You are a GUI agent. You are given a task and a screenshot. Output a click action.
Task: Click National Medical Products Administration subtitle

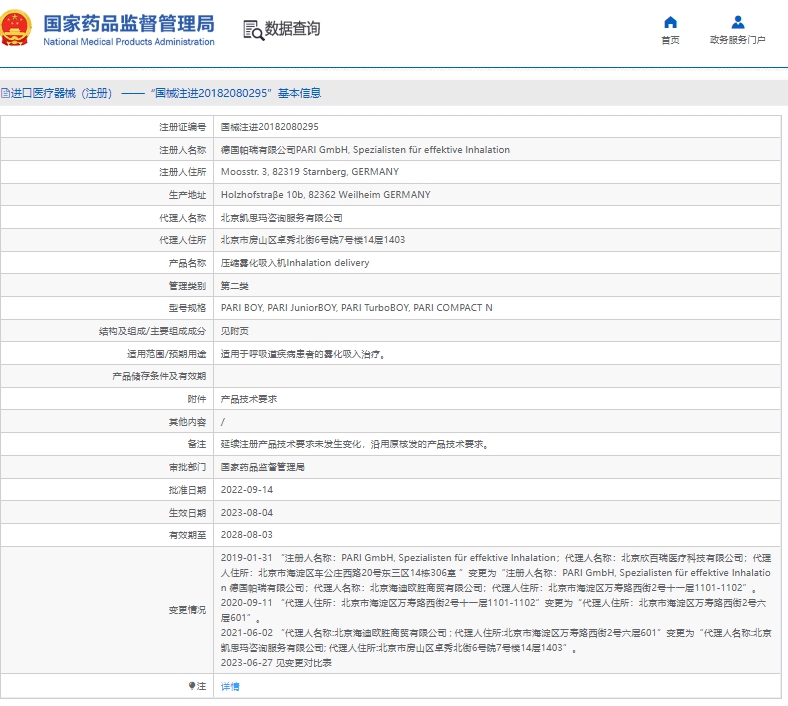point(129,42)
